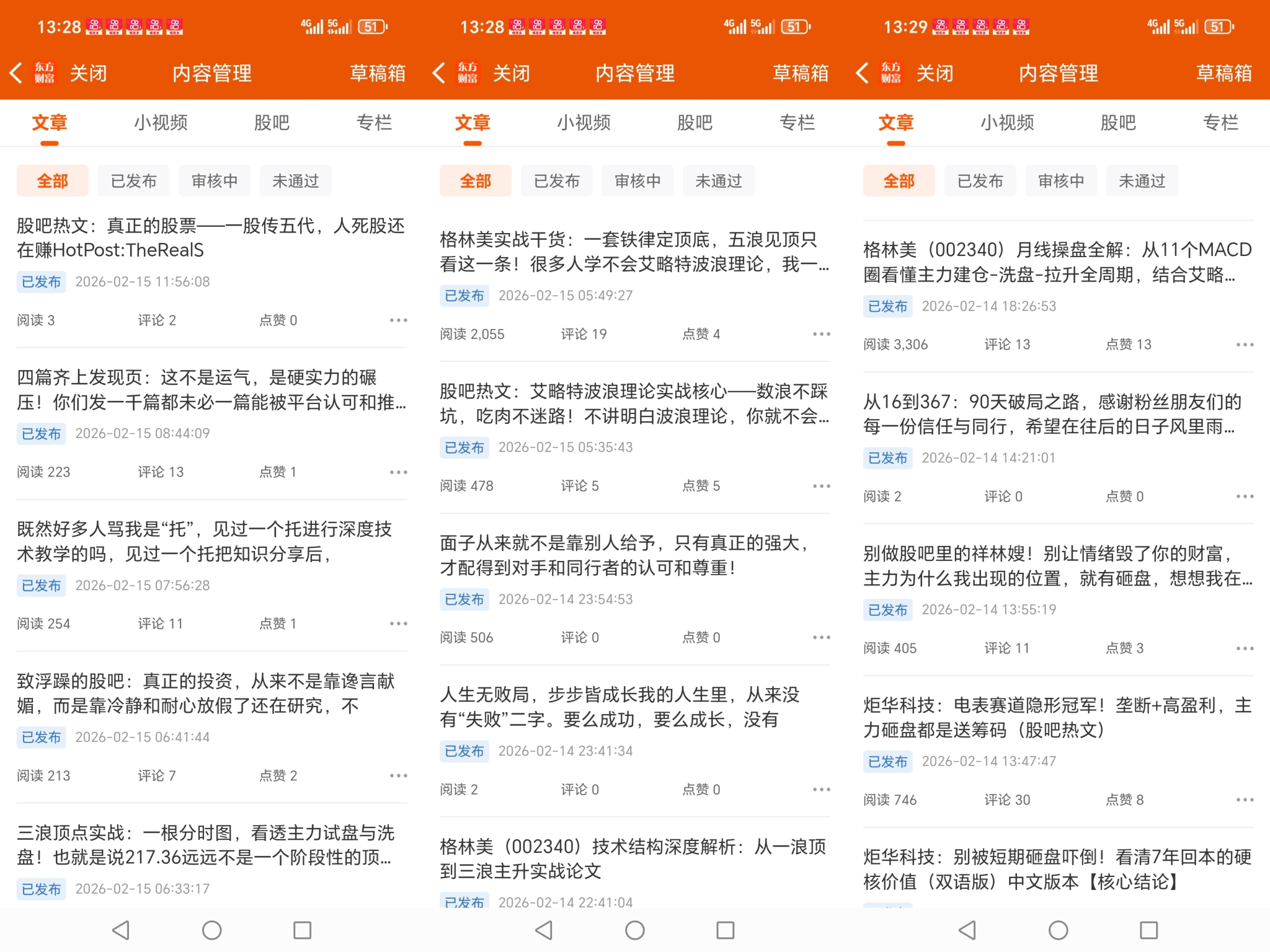The image size is (1270, 952).
Task: Switch to 专栏 tab in the 13:29 screen
Action: [x=1220, y=123]
